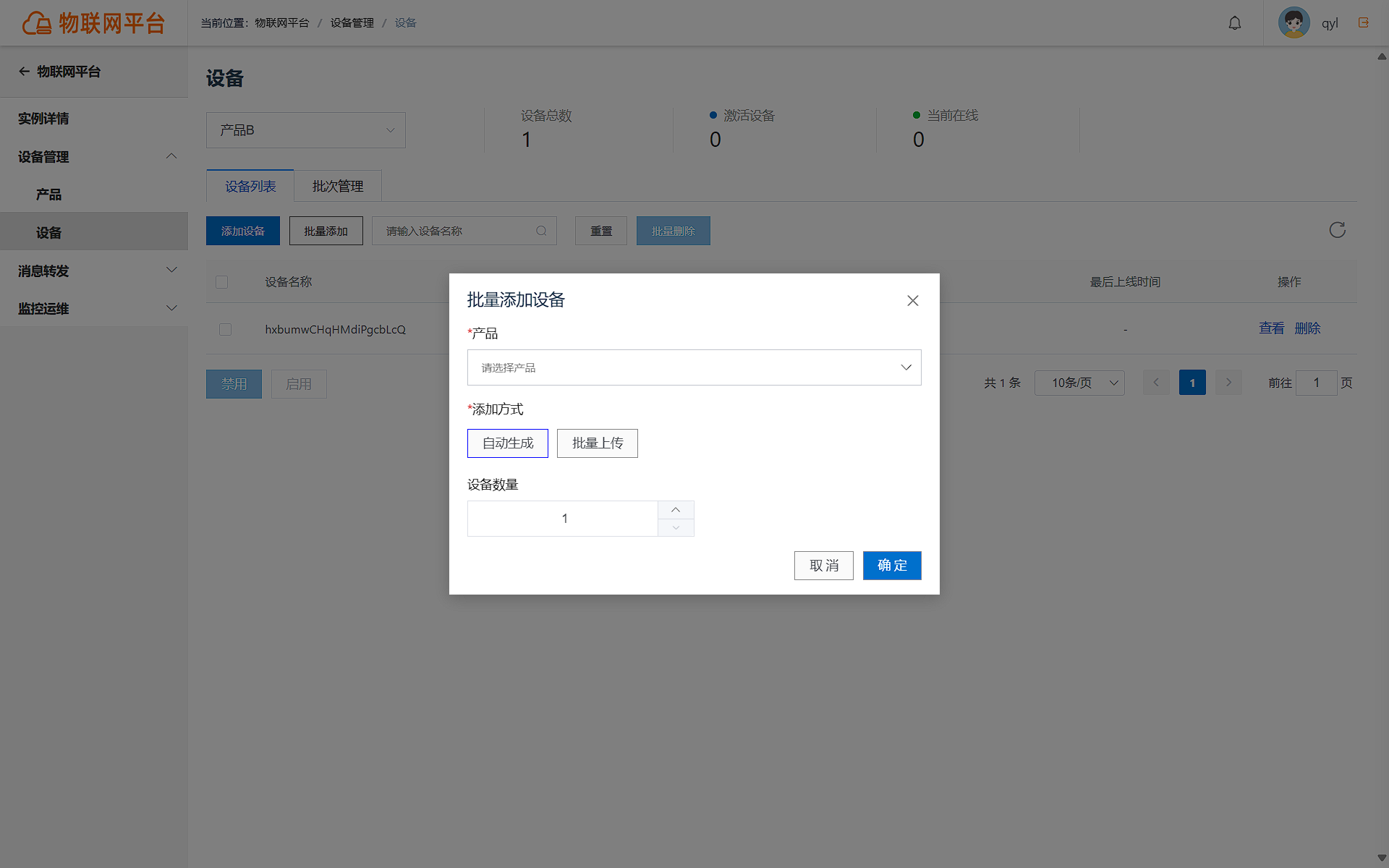Viewport: 1389px width, 868px height.
Task: Click 查看 link for the device row
Action: pos(1272,328)
